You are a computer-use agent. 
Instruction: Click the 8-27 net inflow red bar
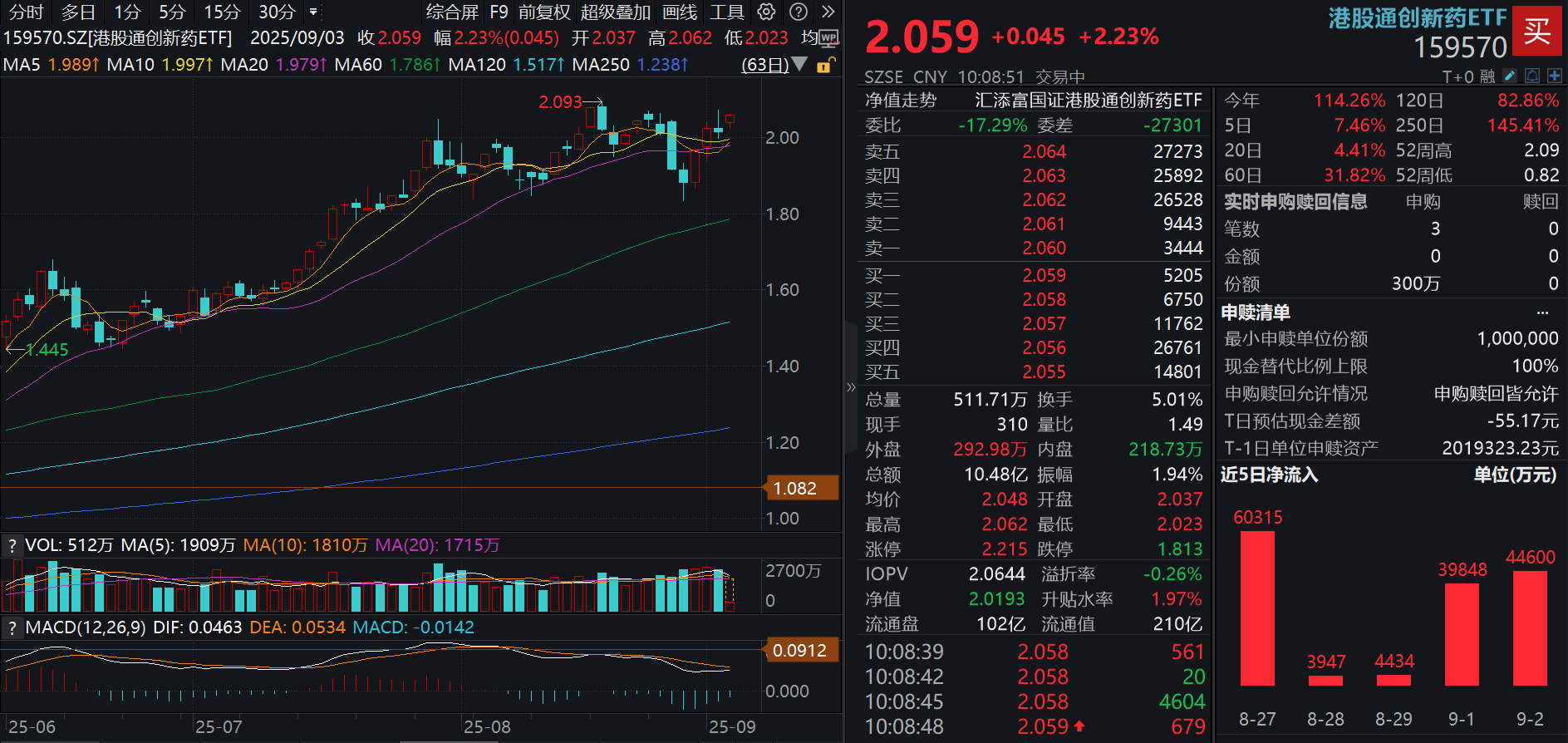click(x=1257, y=608)
